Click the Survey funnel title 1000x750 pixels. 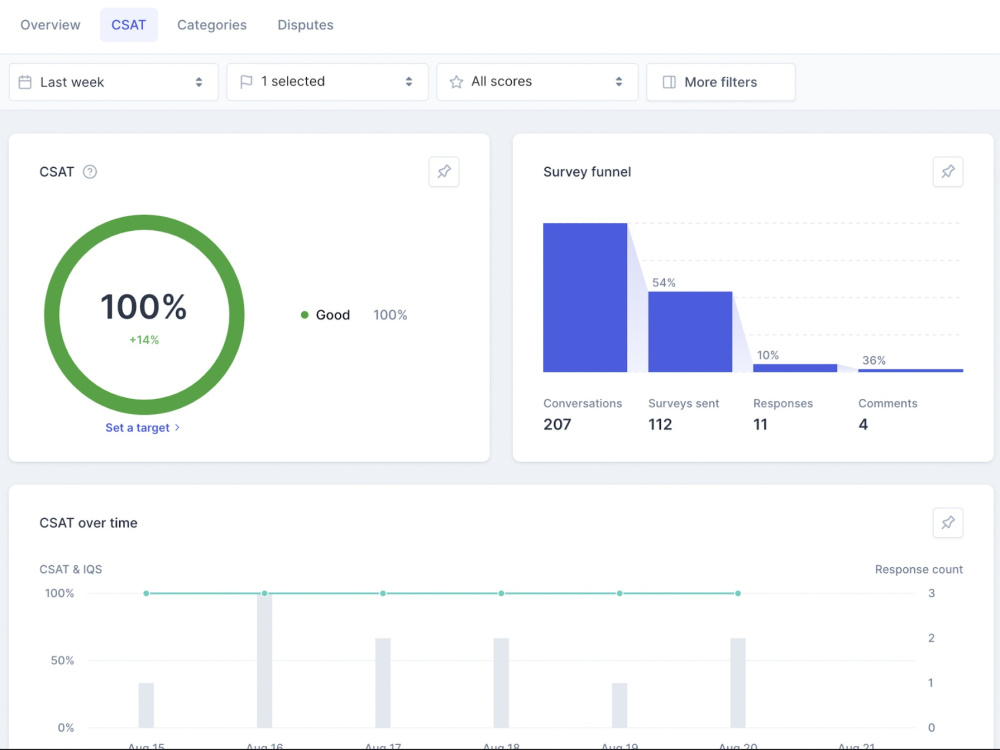[x=587, y=172]
